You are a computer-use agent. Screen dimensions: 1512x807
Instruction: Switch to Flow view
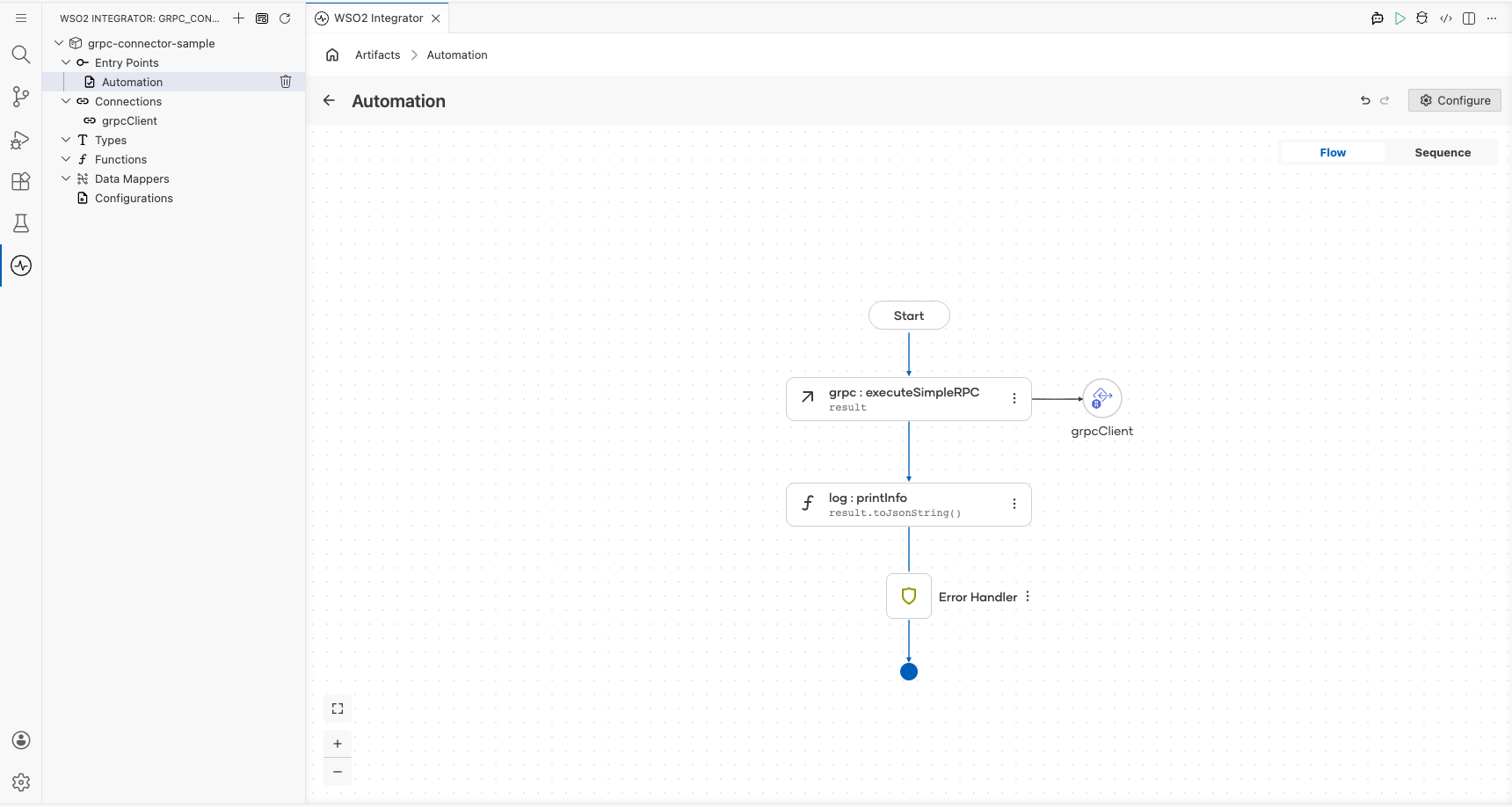click(1333, 152)
